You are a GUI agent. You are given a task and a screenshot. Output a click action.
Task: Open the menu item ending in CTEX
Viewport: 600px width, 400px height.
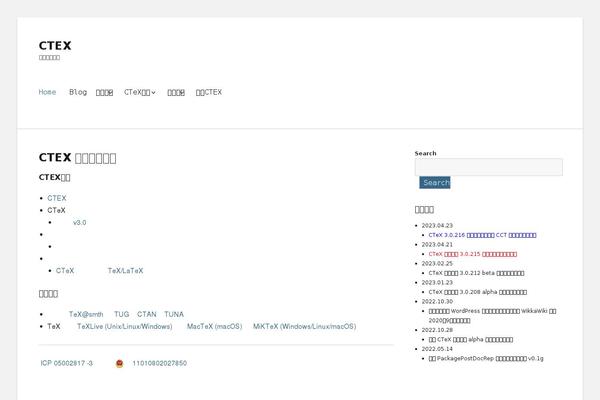tap(209, 92)
